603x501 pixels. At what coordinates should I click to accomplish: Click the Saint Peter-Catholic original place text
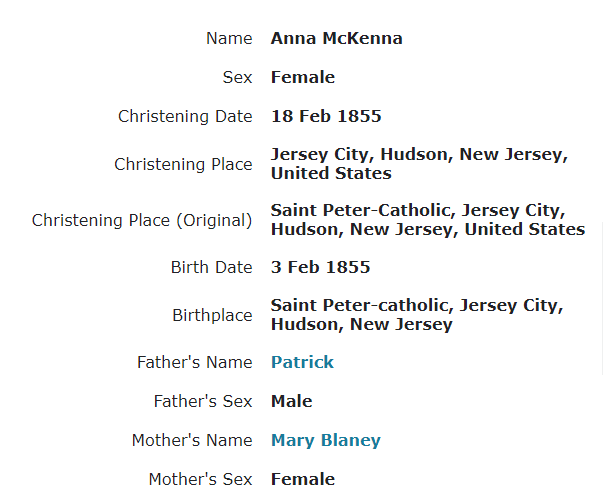point(426,220)
